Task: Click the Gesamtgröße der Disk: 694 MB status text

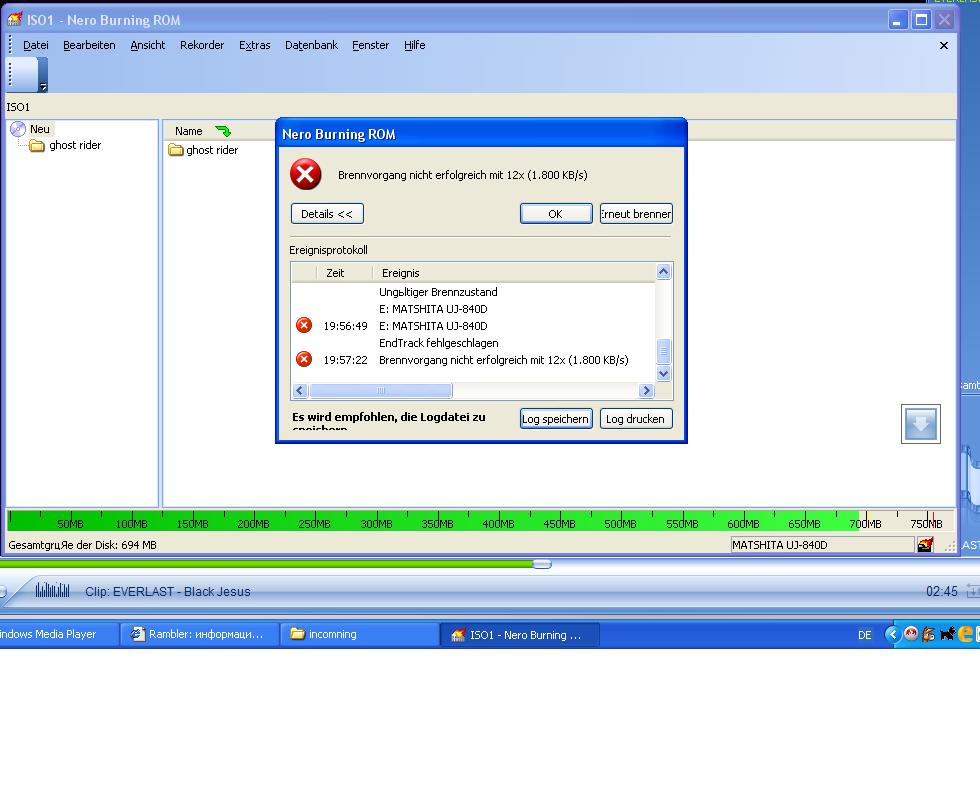Action: (82, 545)
